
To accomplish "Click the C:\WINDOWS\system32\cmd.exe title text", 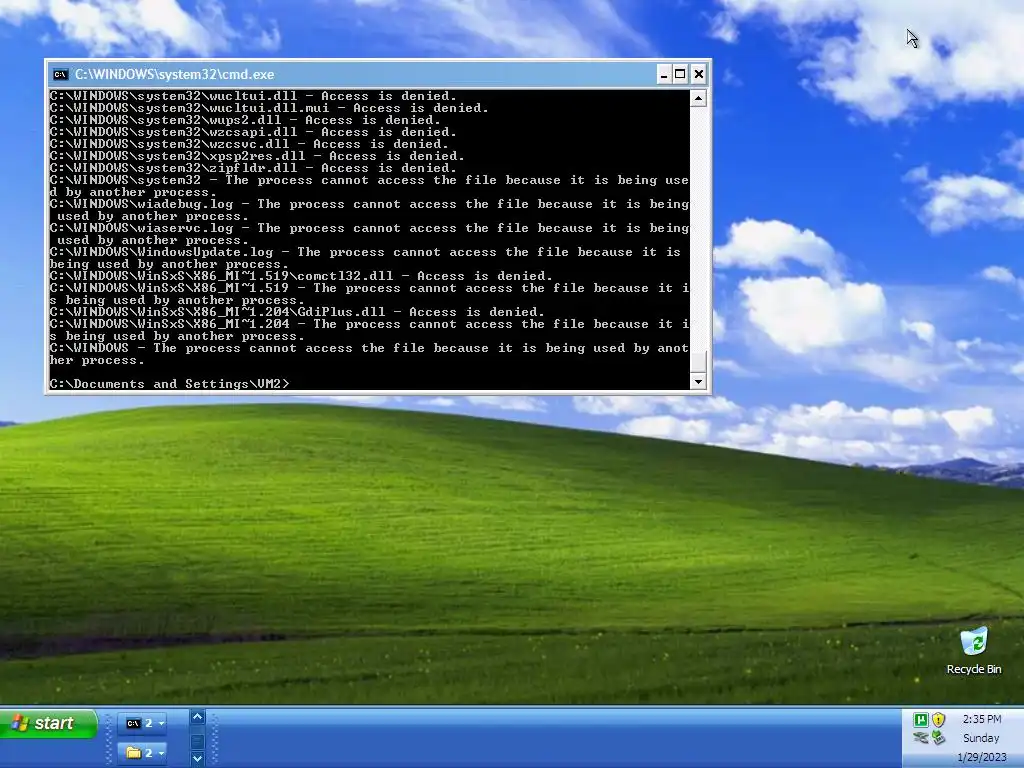I will coord(174,74).
